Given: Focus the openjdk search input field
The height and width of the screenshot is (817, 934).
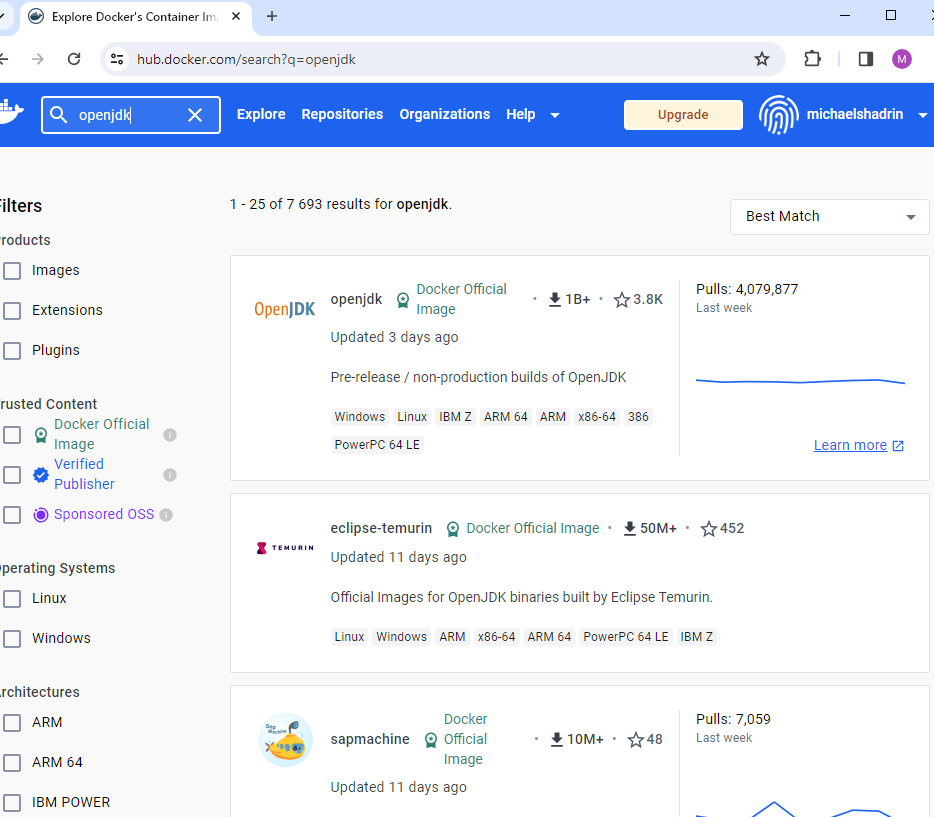Looking at the screenshot, I should pyautogui.click(x=130, y=115).
